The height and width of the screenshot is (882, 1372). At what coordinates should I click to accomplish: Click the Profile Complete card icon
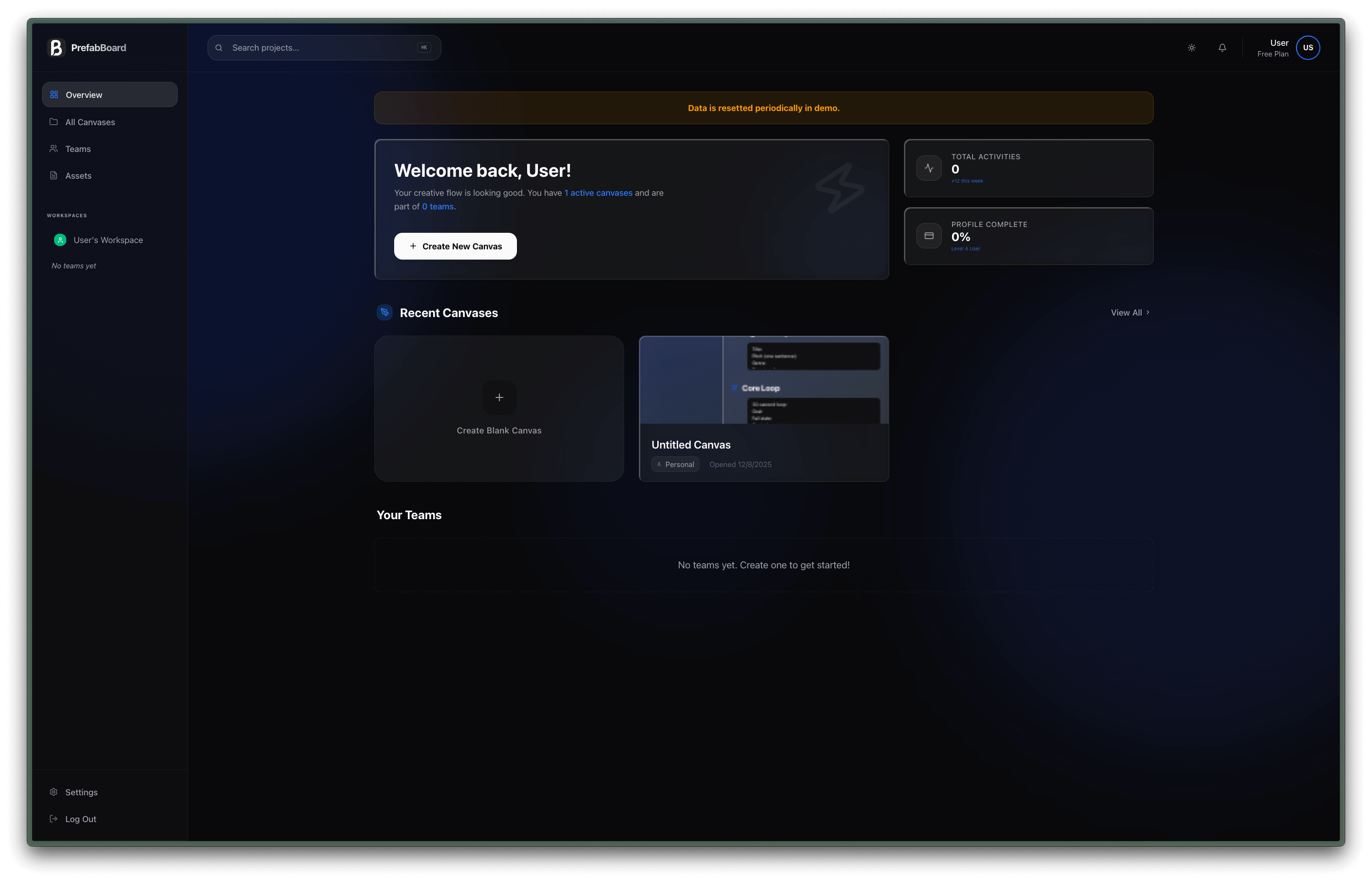929,236
